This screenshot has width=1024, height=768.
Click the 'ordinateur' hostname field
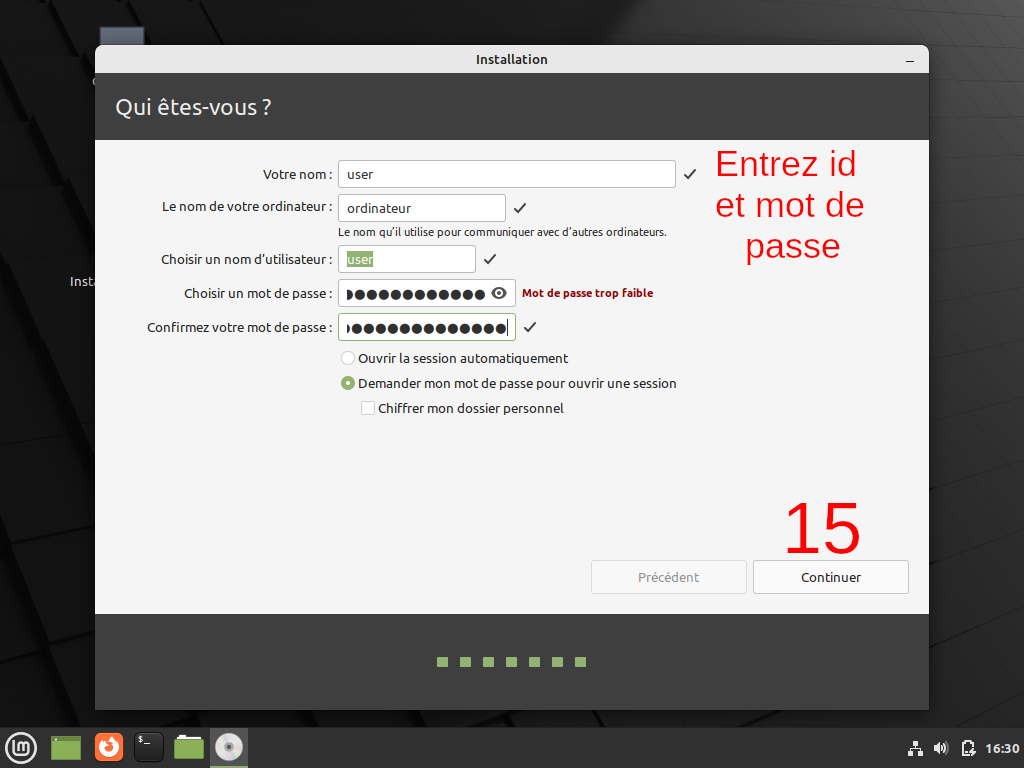(421, 208)
